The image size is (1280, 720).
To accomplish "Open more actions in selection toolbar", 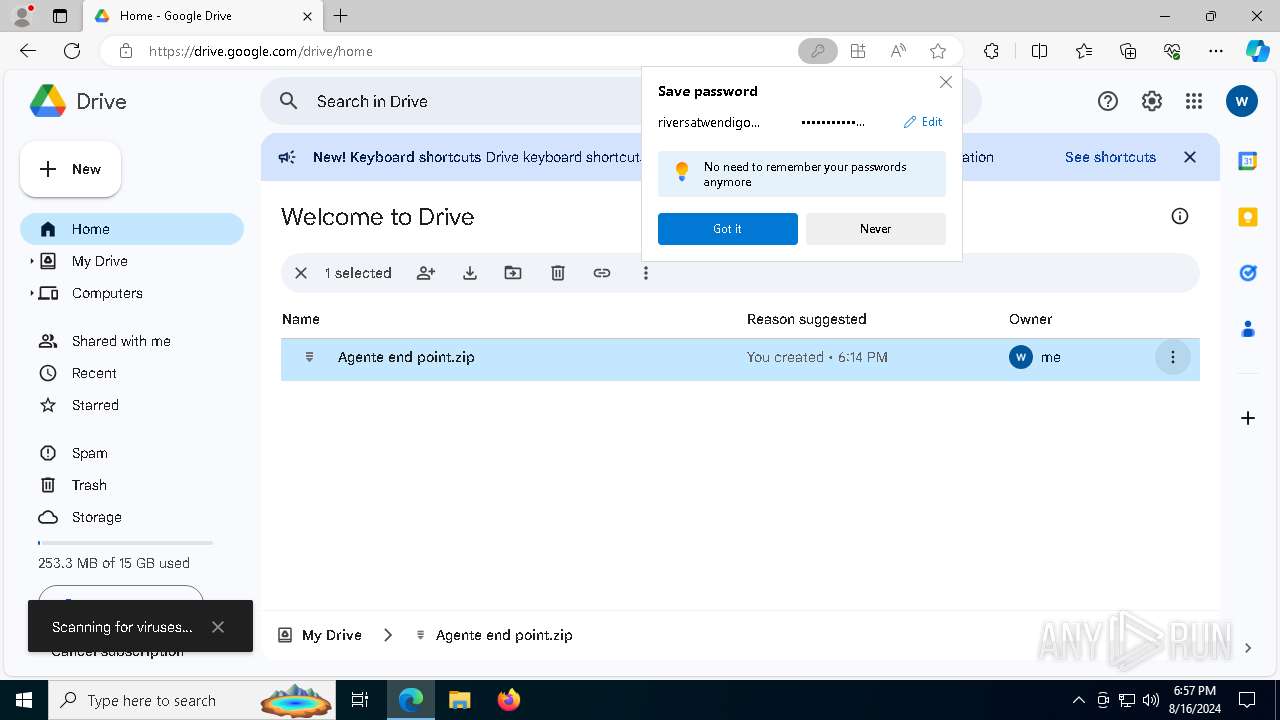I will [646, 273].
